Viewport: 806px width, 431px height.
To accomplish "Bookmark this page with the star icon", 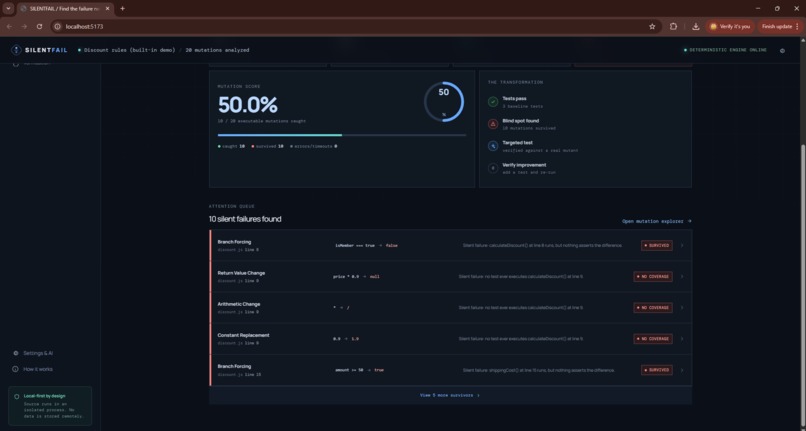I will pyautogui.click(x=652, y=27).
